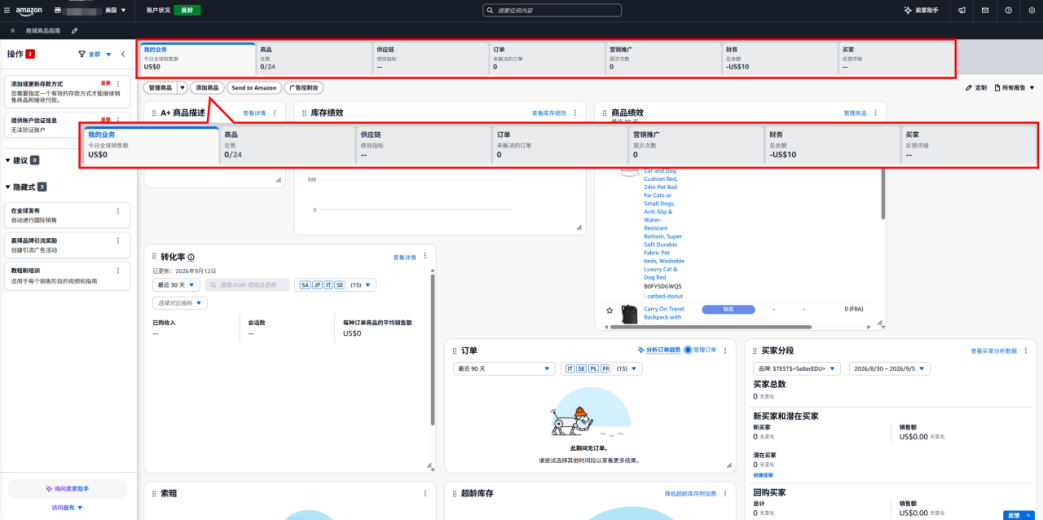Image resolution: width=1043 pixels, height=520 pixels.
Task: Click the 广告控制台 button
Action: pos(305,87)
